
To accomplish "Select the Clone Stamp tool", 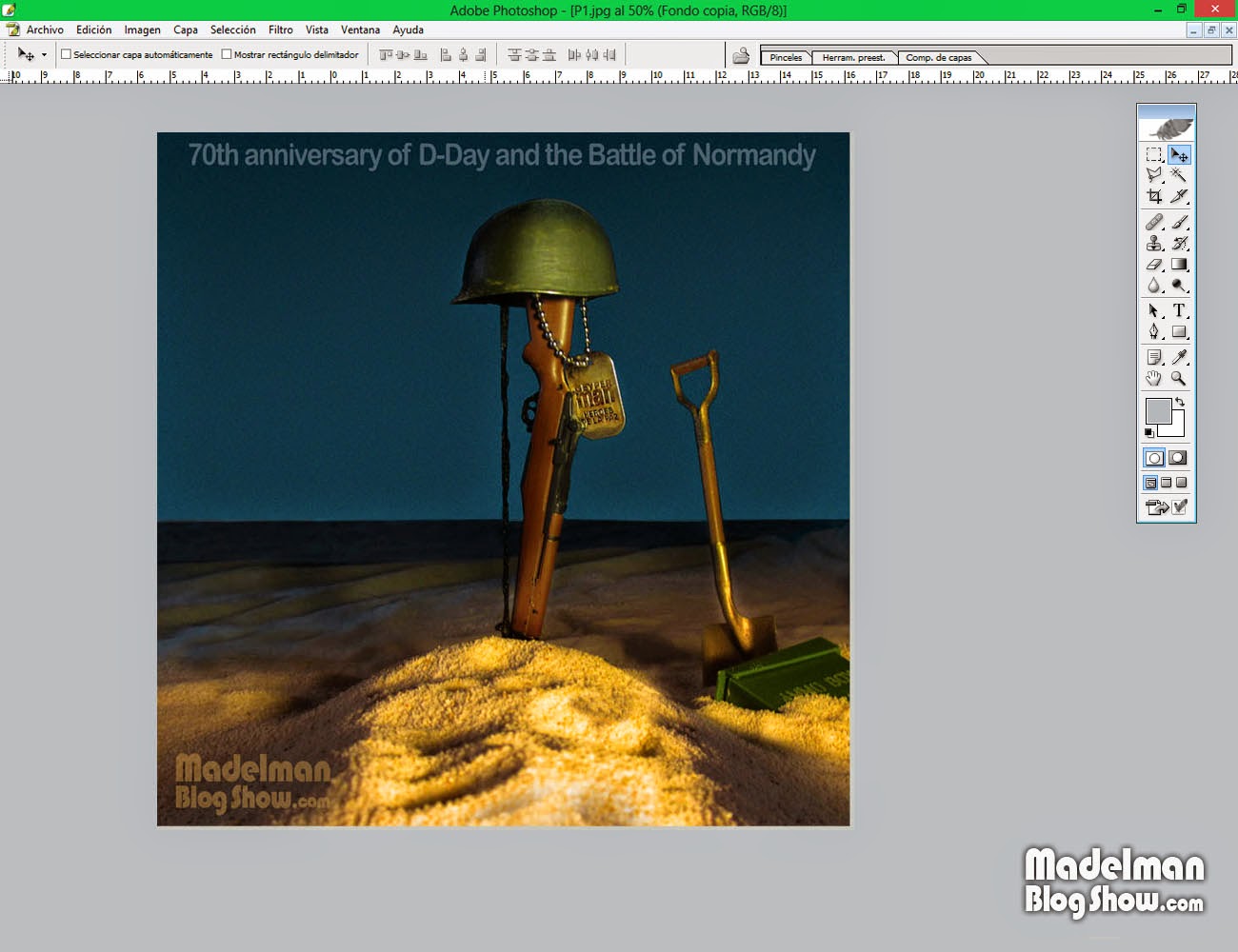I will [1154, 243].
